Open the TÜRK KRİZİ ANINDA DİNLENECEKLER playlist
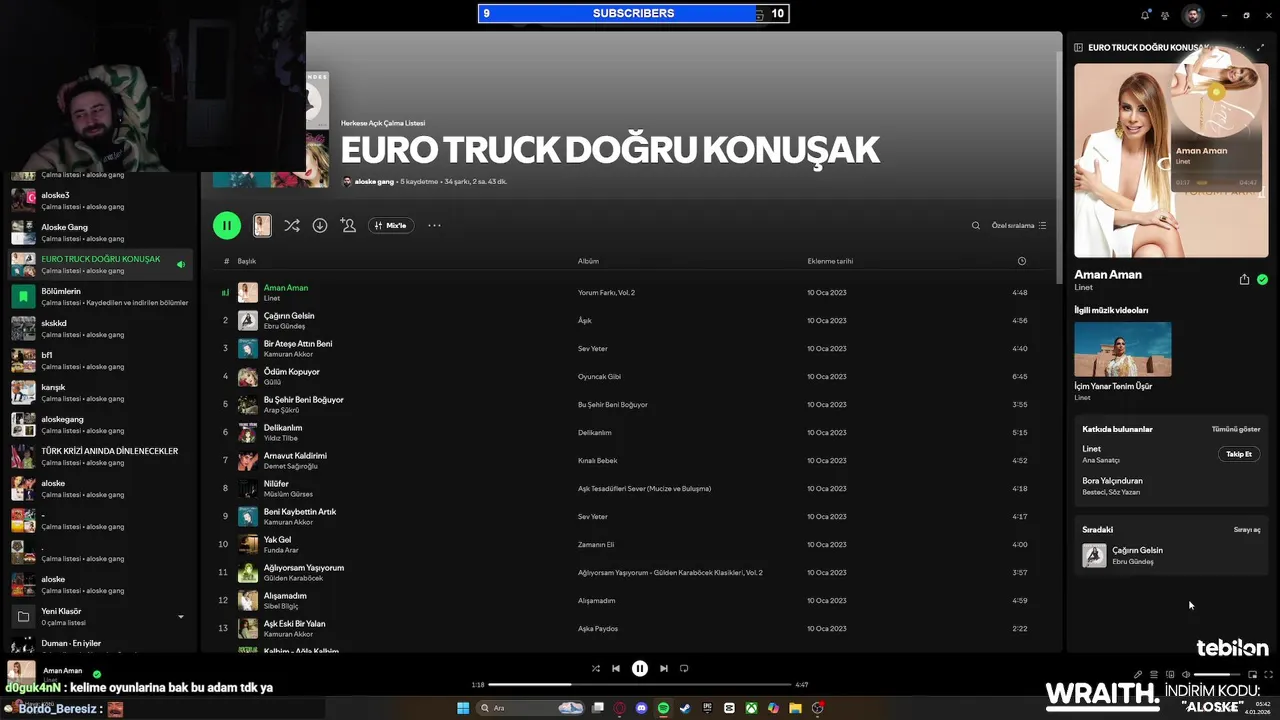 (x=98, y=456)
